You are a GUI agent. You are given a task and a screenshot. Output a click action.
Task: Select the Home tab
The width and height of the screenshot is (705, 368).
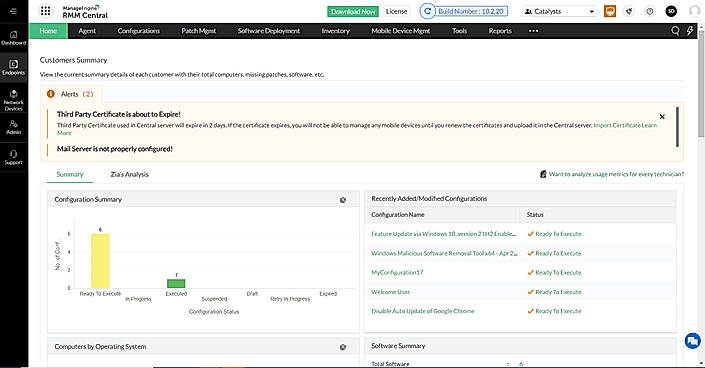(48, 31)
